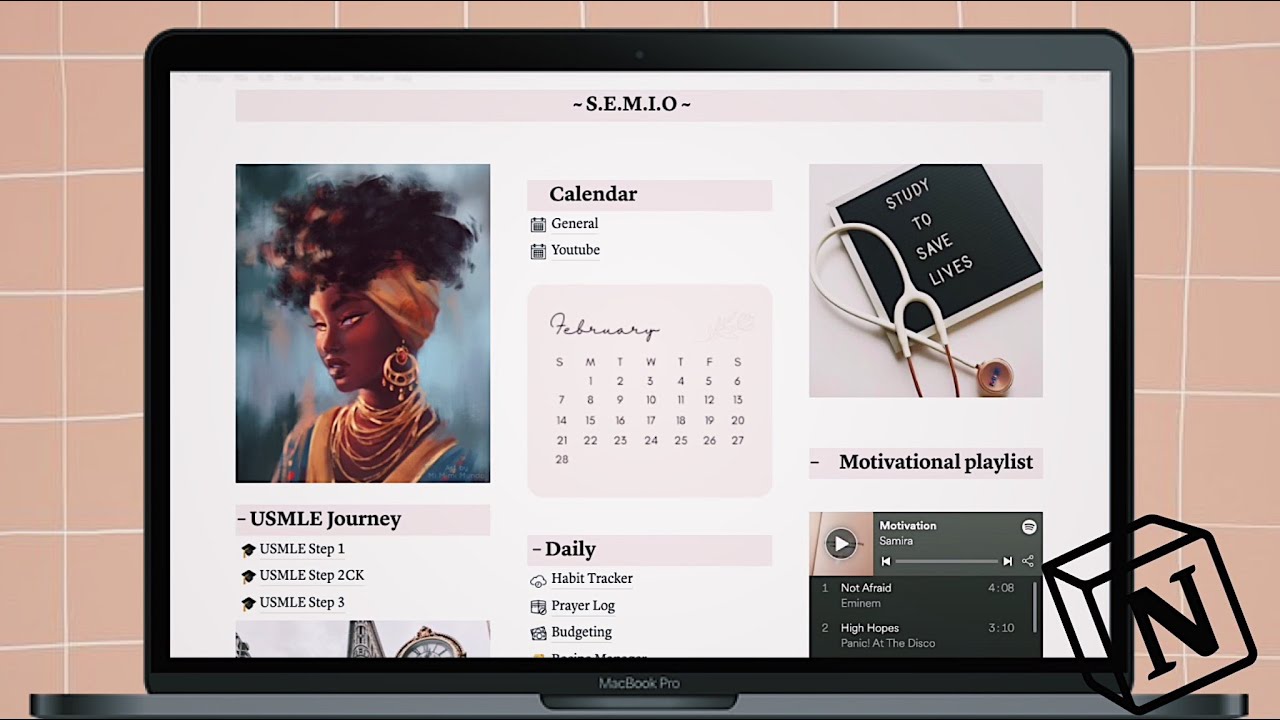Select the track Not Afraid

click(x=866, y=588)
